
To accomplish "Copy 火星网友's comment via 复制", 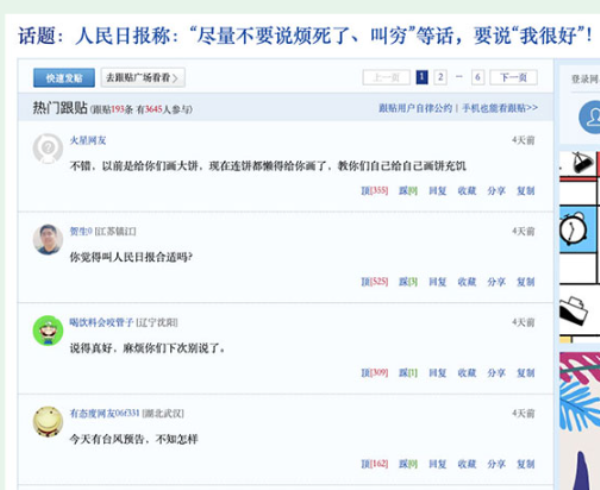I will tap(526, 190).
